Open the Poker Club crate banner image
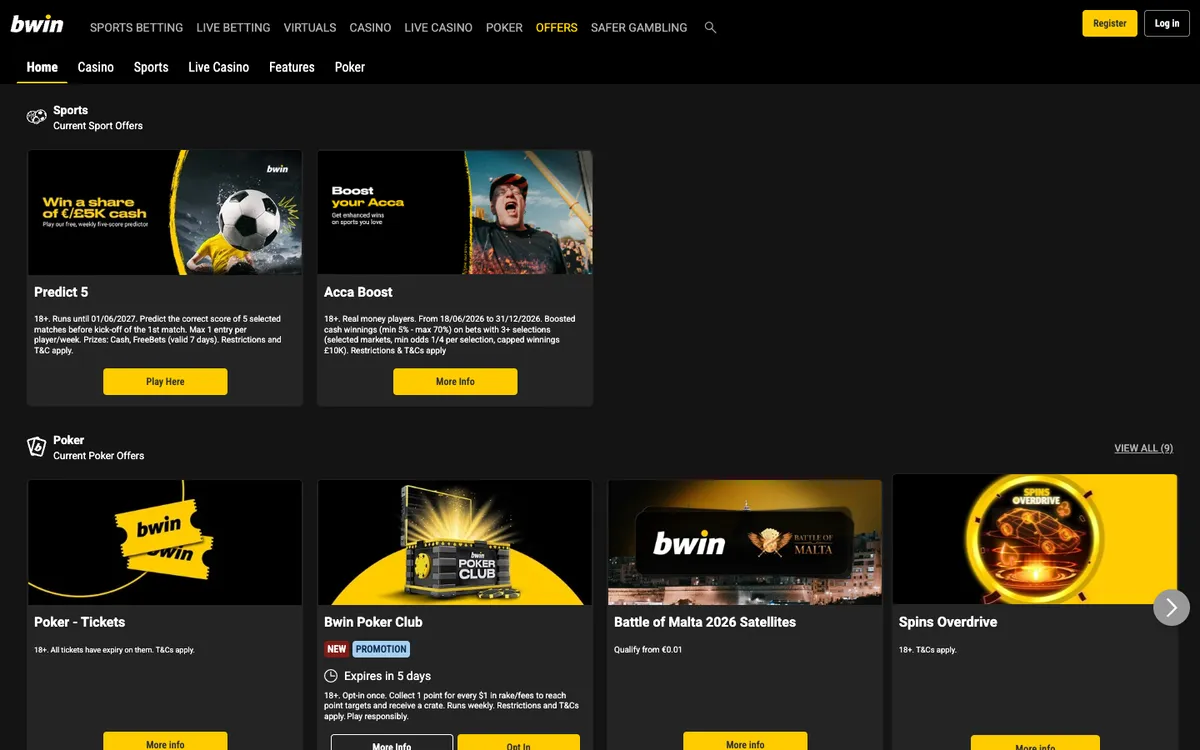Screen dimensions: 1200x750 coord(455,543)
